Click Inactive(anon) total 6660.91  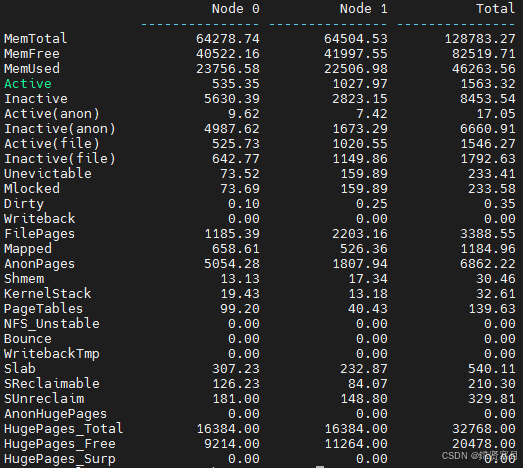click(488, 129)
